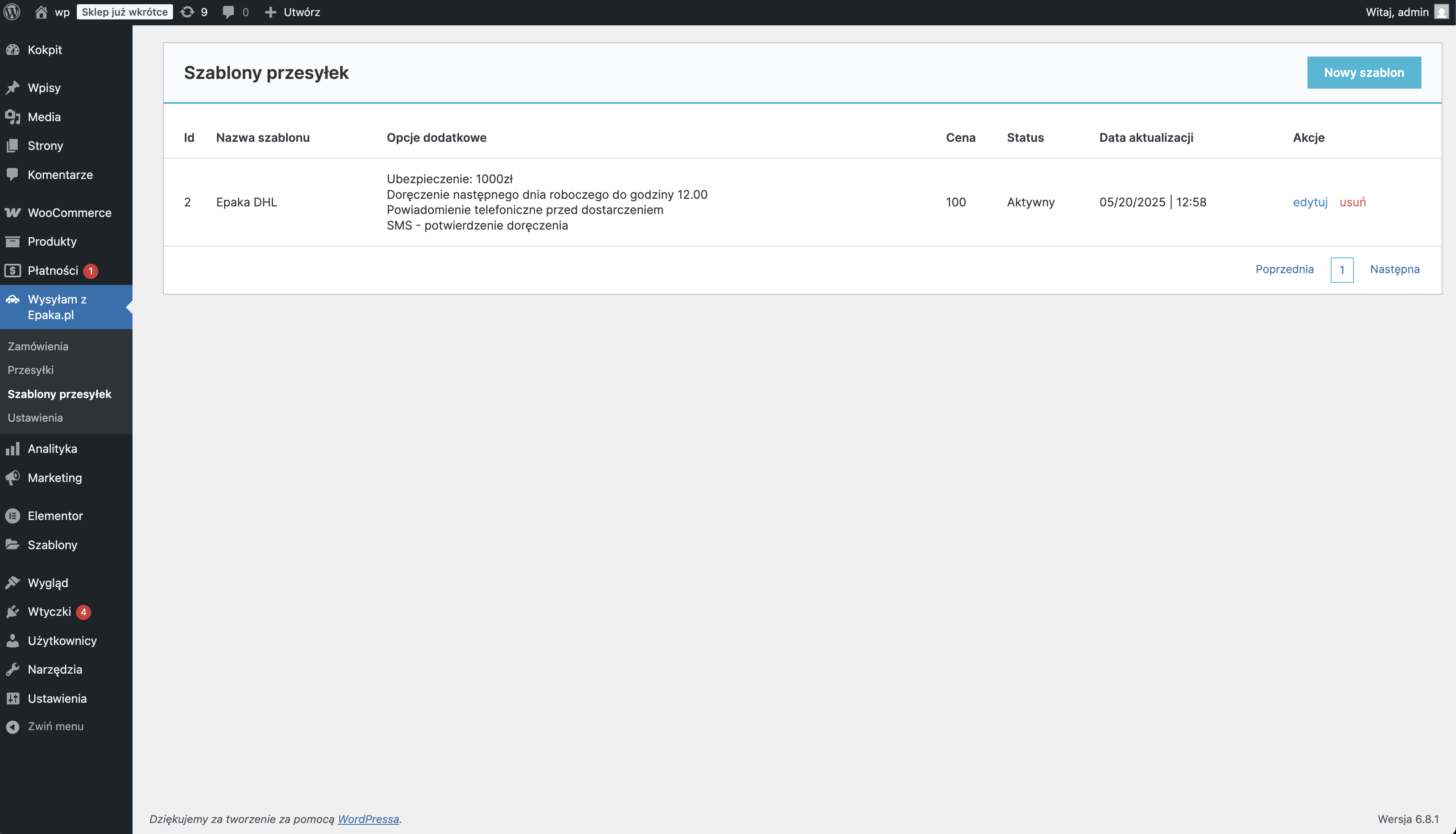Click the Płatności notification badge 1
This screenshot has width=1456, height=834.
(90, 271)
